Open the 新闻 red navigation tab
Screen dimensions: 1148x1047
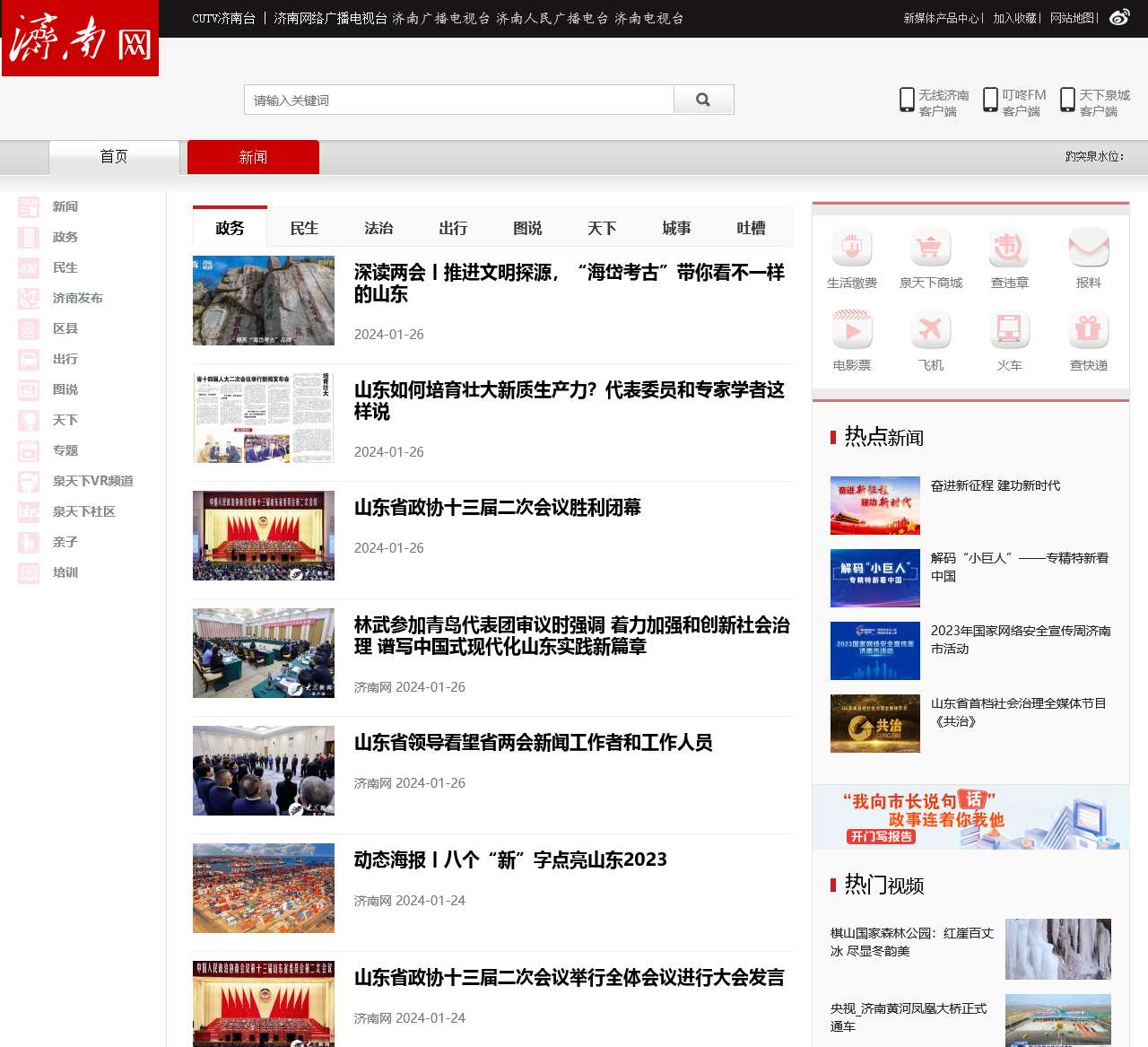click(253, 157)
